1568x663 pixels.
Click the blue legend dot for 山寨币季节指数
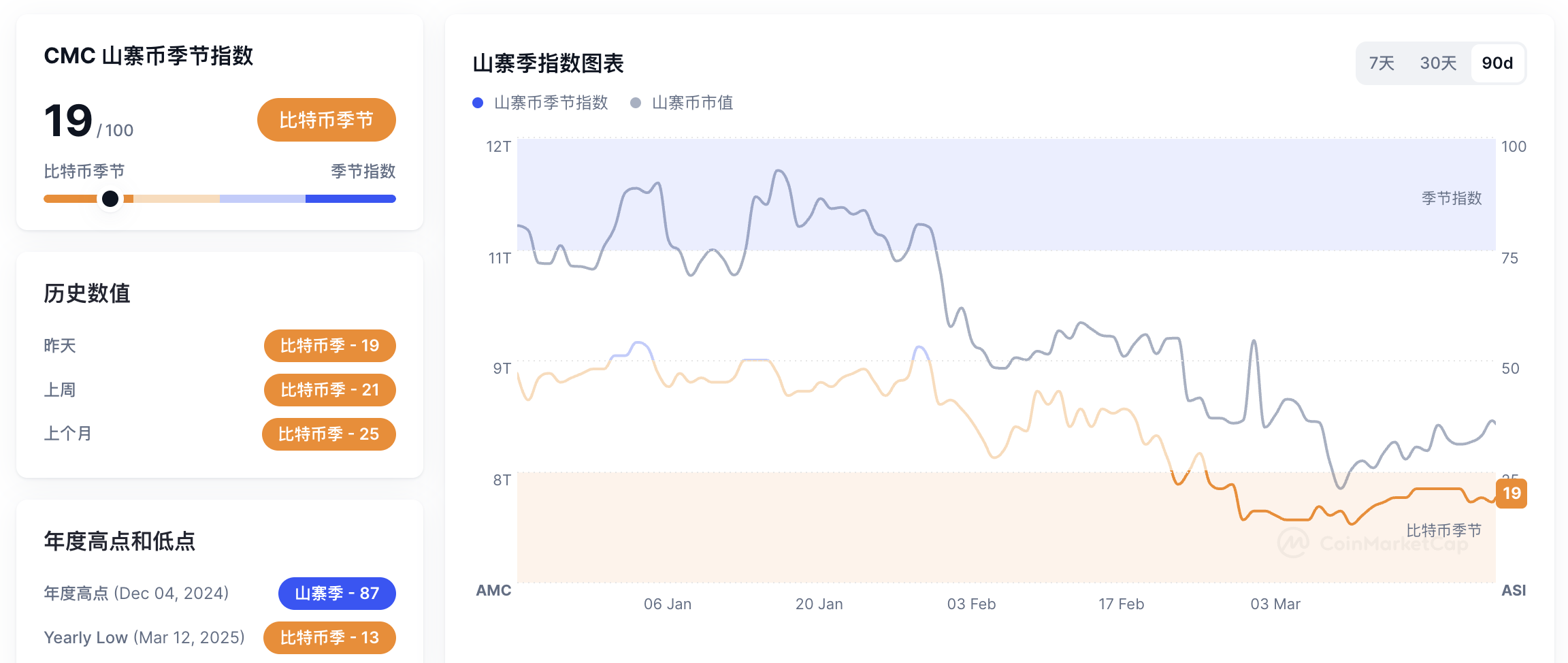(x=478, y=102)
